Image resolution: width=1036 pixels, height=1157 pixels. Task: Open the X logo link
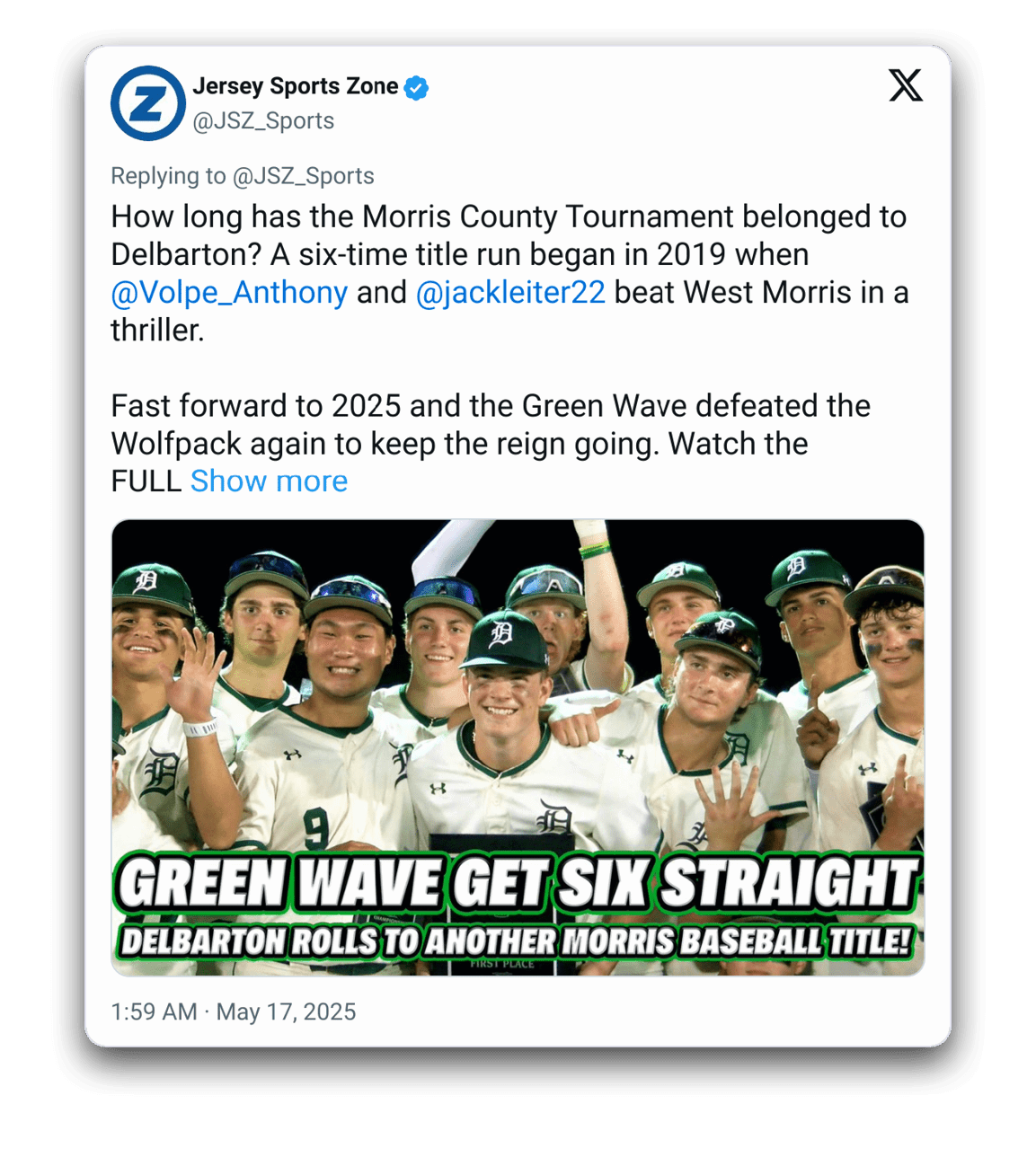pos(905,86)
